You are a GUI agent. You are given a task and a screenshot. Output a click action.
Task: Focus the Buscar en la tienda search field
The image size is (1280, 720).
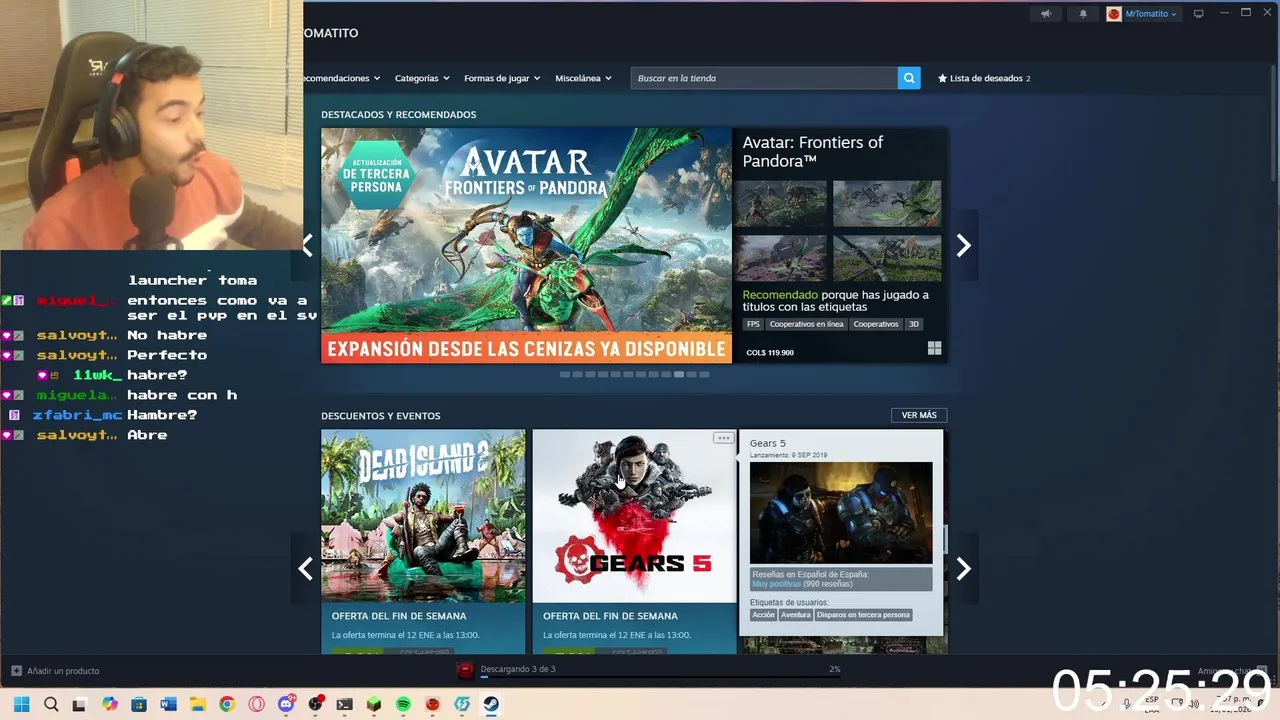point(764,78)
